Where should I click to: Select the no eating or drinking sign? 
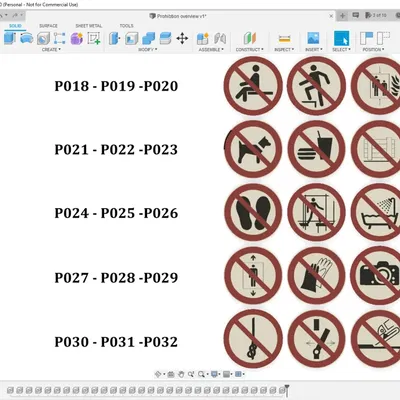click(x=316, y=149)
